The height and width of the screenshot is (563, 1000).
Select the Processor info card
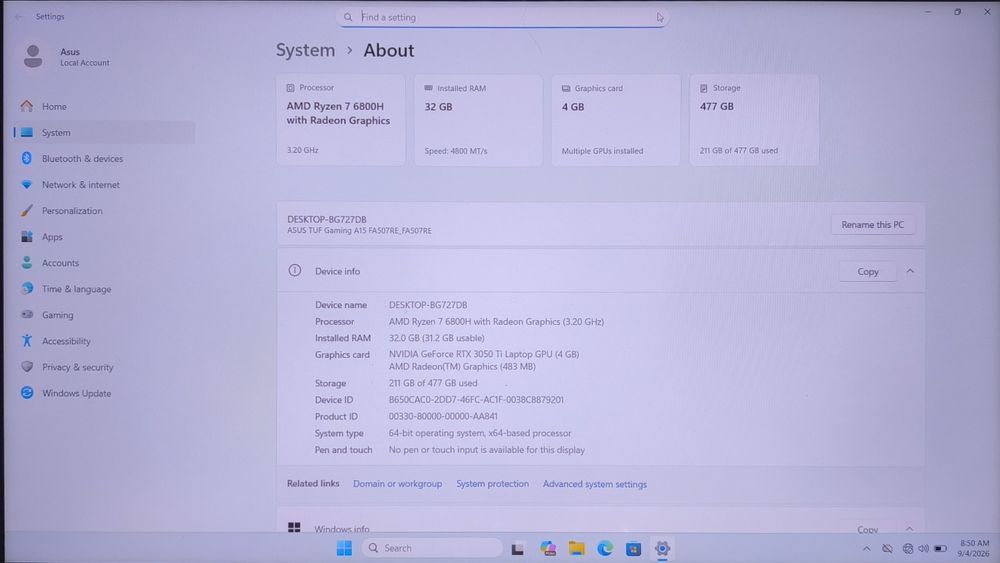pyautogui.click(x=341, y=120)
